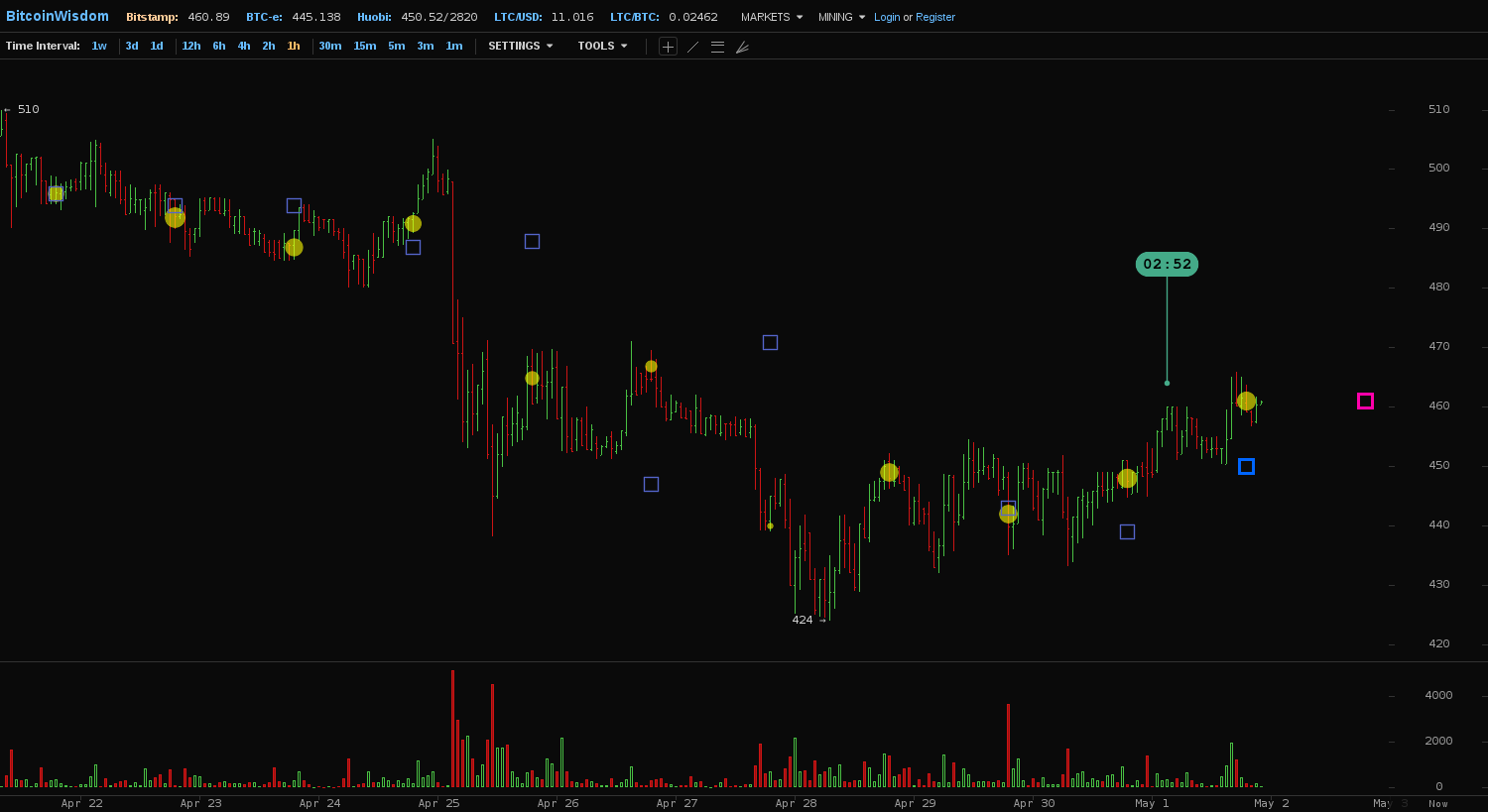
Task: Click the bright blue square marker
Action: pyautogui.click(x=1246, y=467)
